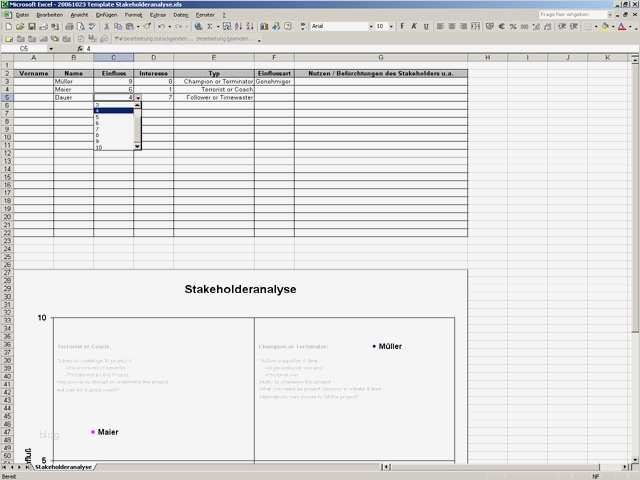Viewport: 640px width, 480px height.
Task: Click the Undo arrow icon
Action: [161, 27]
